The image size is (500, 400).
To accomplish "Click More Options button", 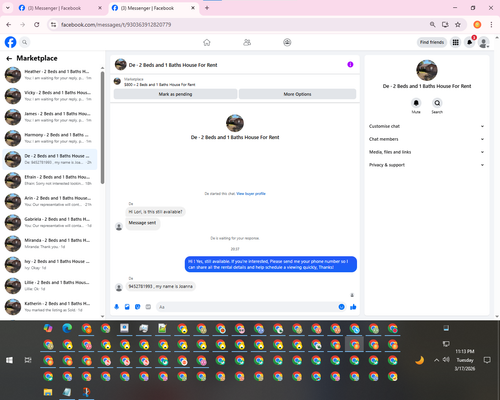I will (x=297, y=94).
